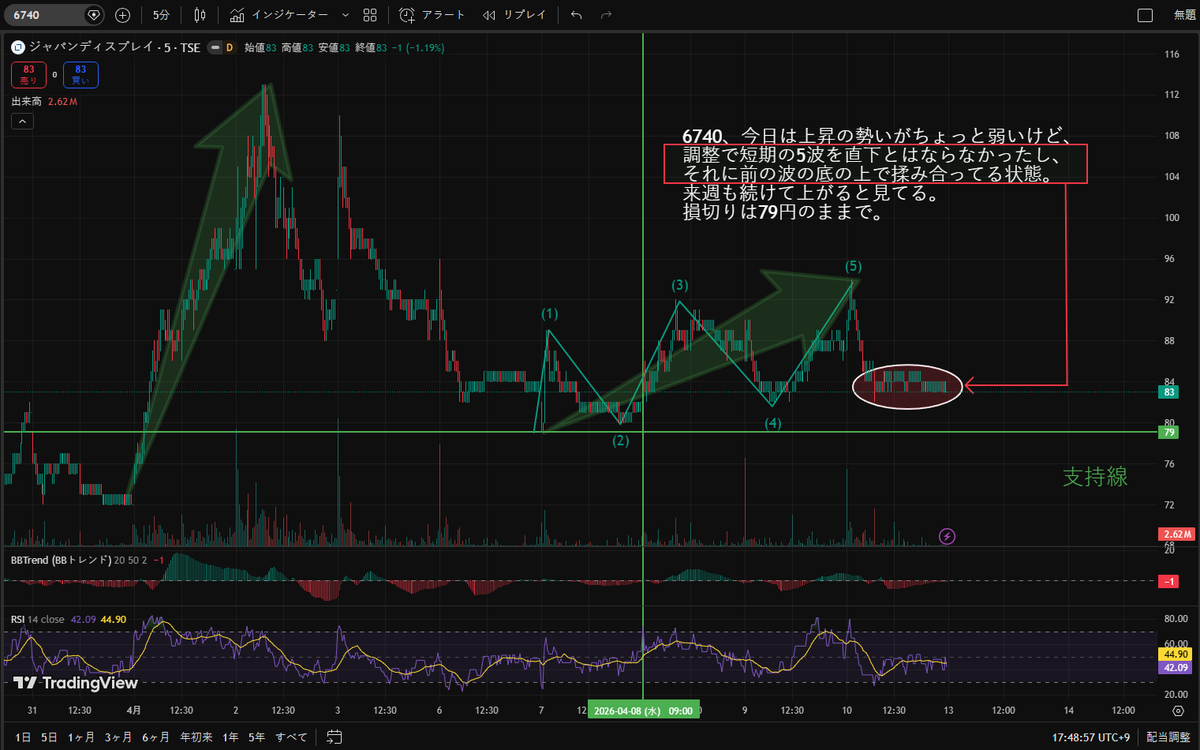Expand the indicators favorites dropdown arrow
Image resolution: width=1200 pixels, height=750 pixels.
click(x=345, y=15)
